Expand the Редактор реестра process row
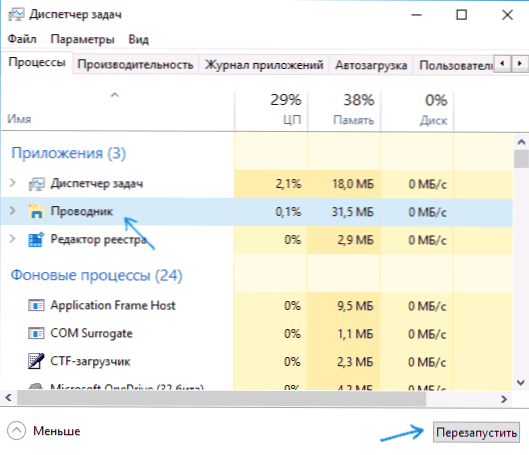 tap(12, 239)
